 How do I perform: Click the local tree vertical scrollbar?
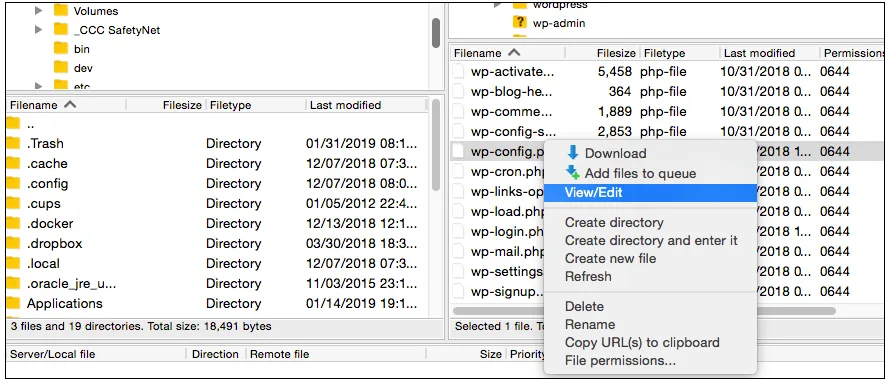[436, 33]
